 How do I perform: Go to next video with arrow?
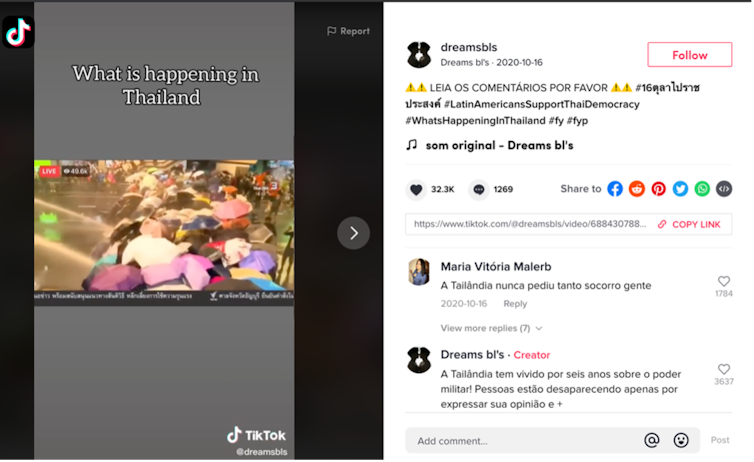coord(353,233)
